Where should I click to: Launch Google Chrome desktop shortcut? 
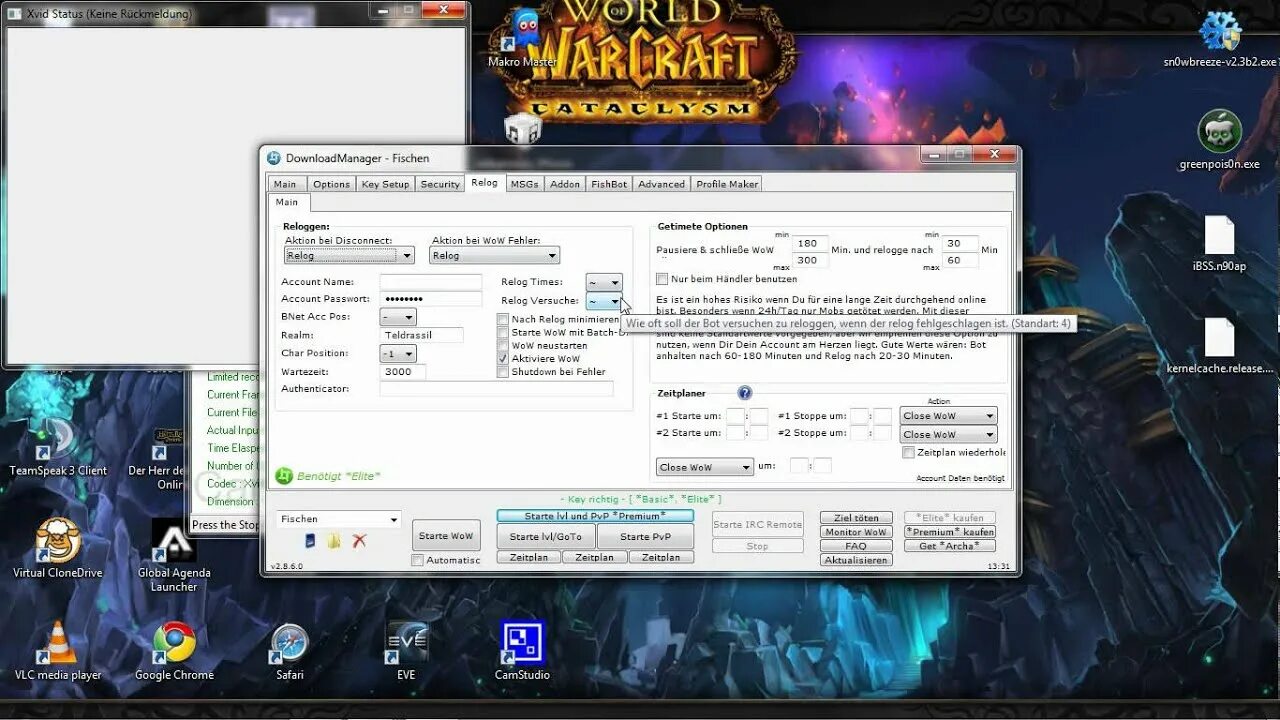[174, 651]
